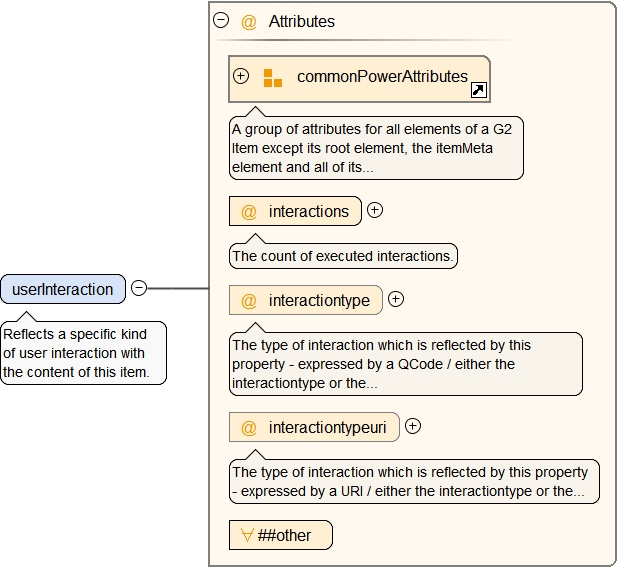Click the Attributes heading text
This screenshot has height=568, width=641.
[301, 21]
